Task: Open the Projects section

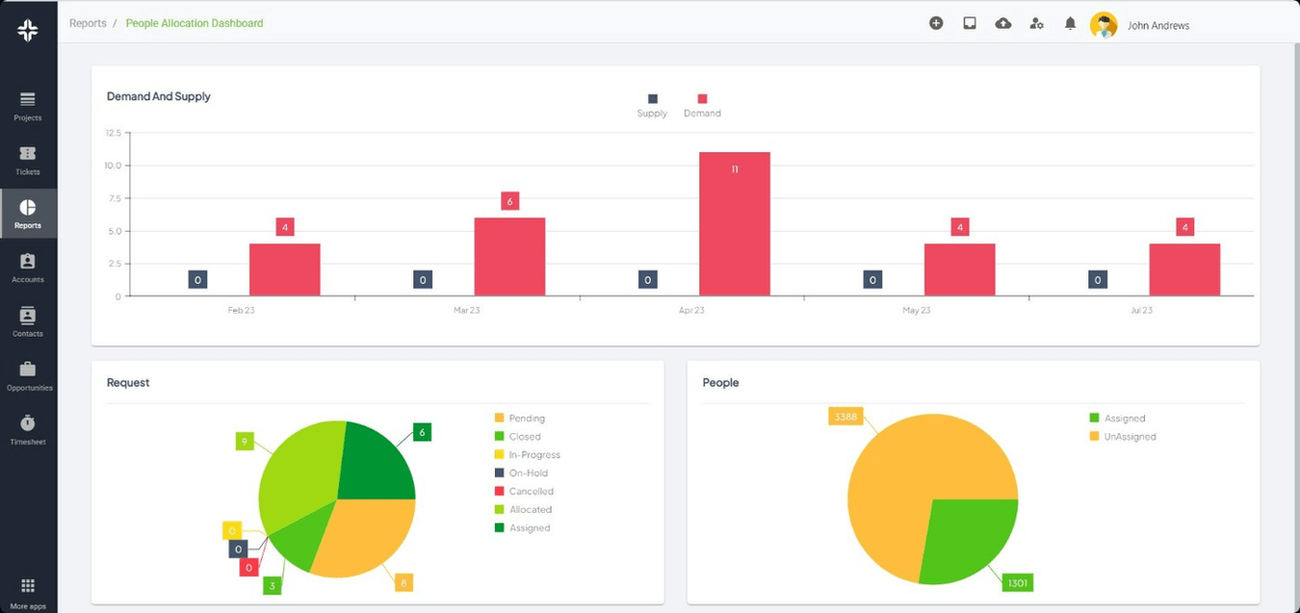Action: (28, 105)
